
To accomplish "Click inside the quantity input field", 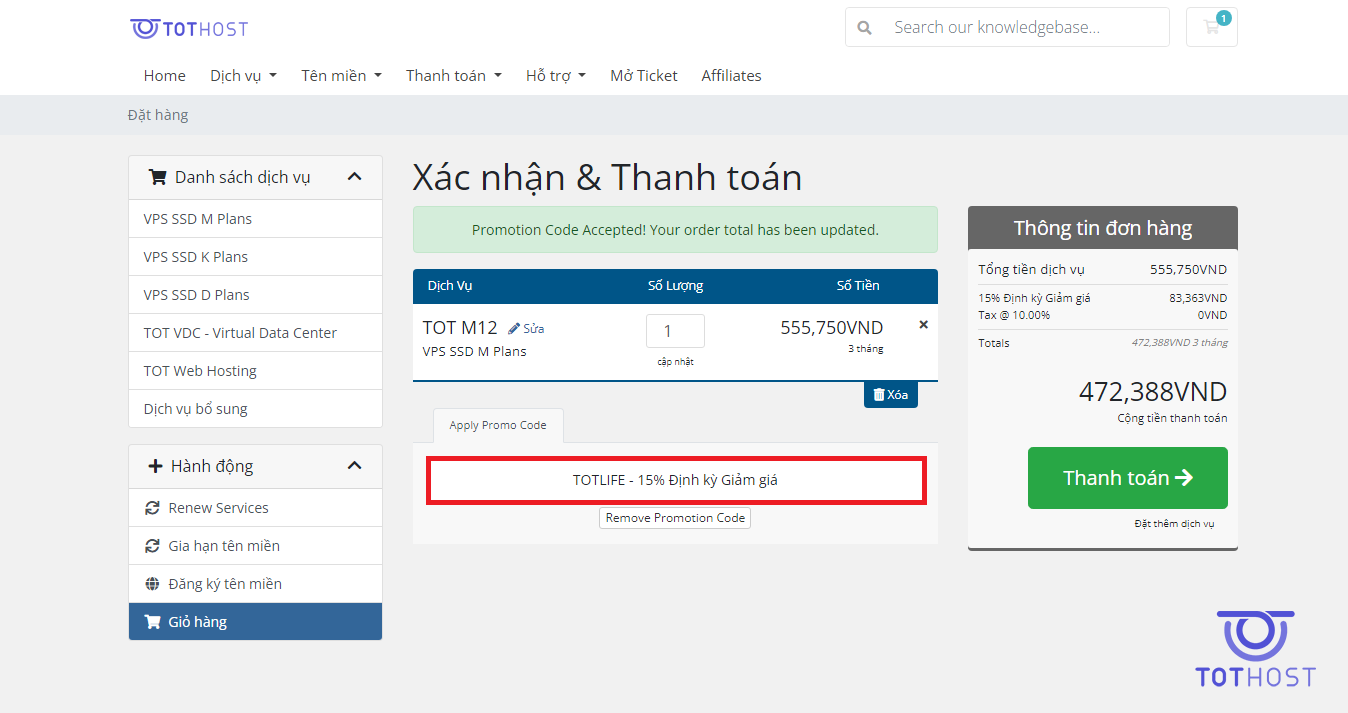I will pos(675,330).
